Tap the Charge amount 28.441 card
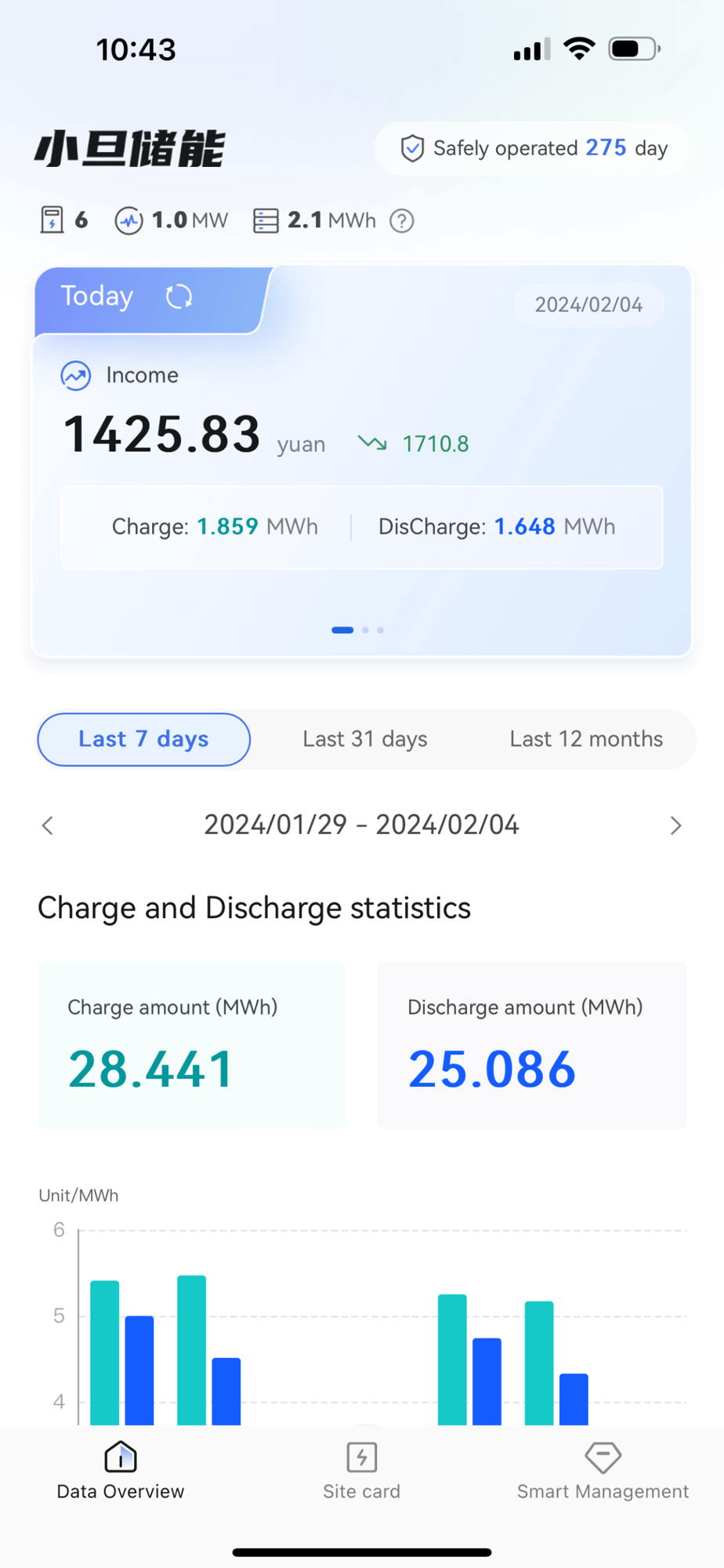This screenshot has height=1568, width=724. pos(192,1045)
